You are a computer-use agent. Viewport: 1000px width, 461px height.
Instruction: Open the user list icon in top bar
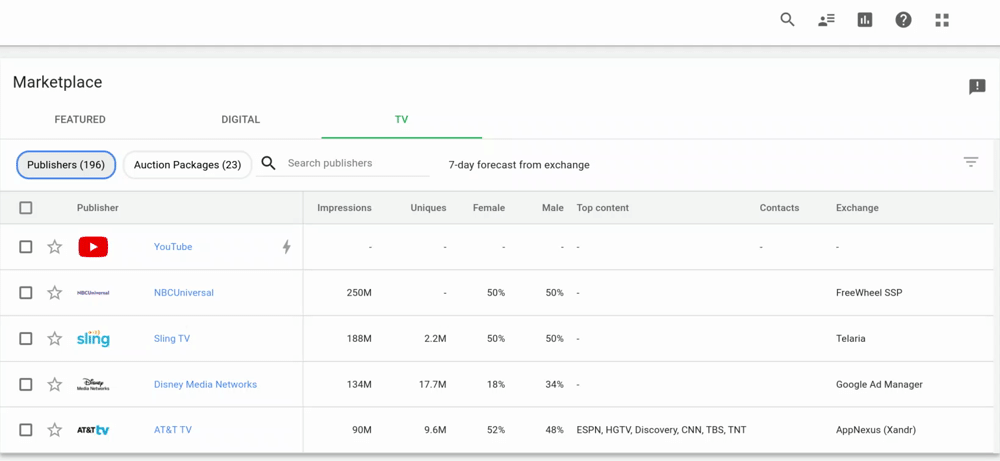pyautogui.click(x=827, y=20)
